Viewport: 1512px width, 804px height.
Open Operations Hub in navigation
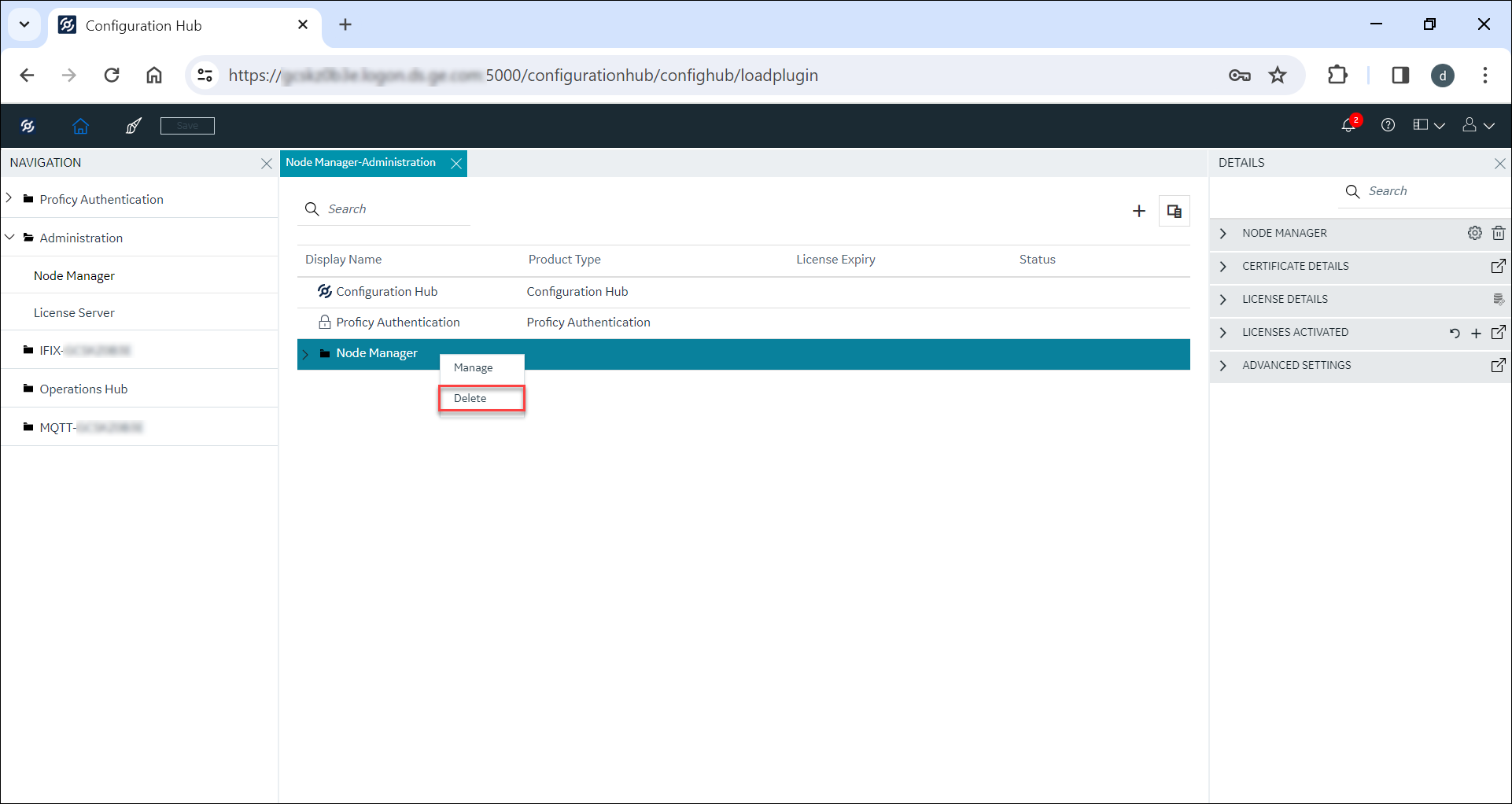pyautogui.click(x=83, y=389)
